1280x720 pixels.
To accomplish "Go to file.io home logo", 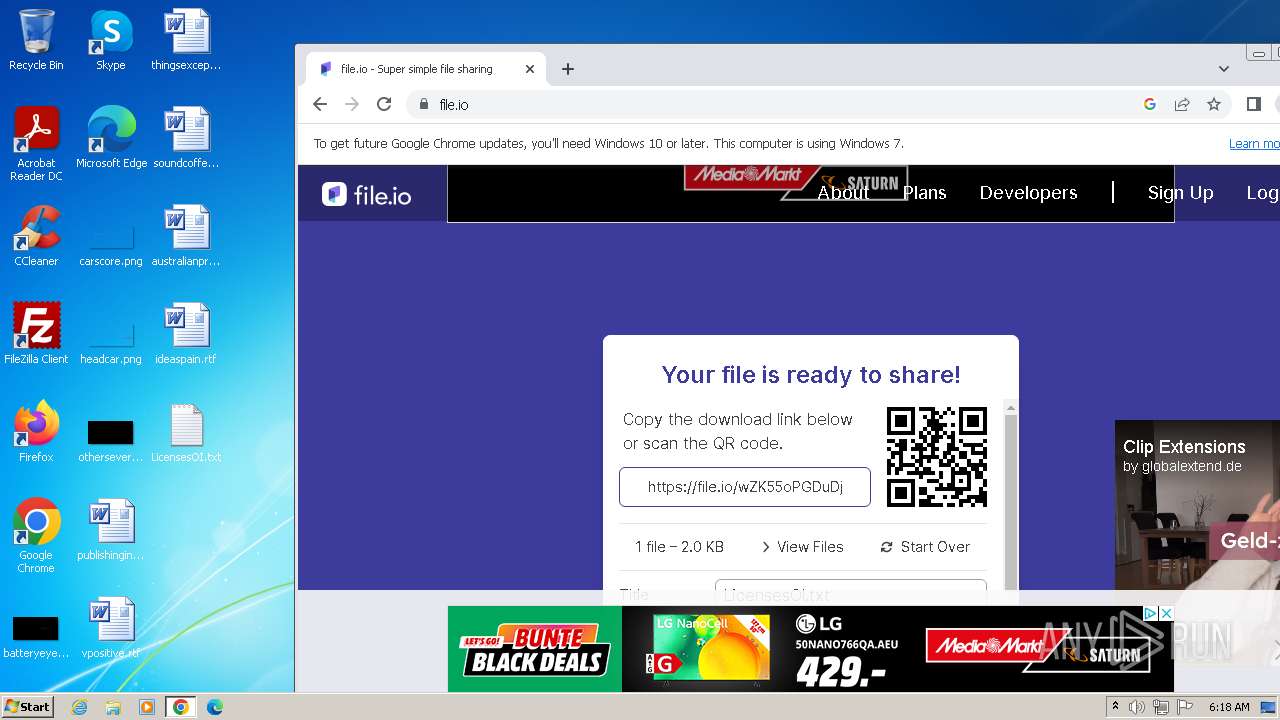I will (x=366, y=194).
